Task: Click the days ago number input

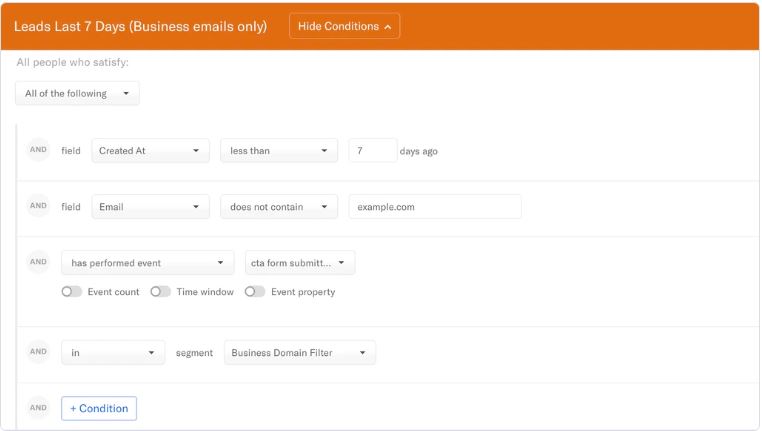Action: (373, 151)
